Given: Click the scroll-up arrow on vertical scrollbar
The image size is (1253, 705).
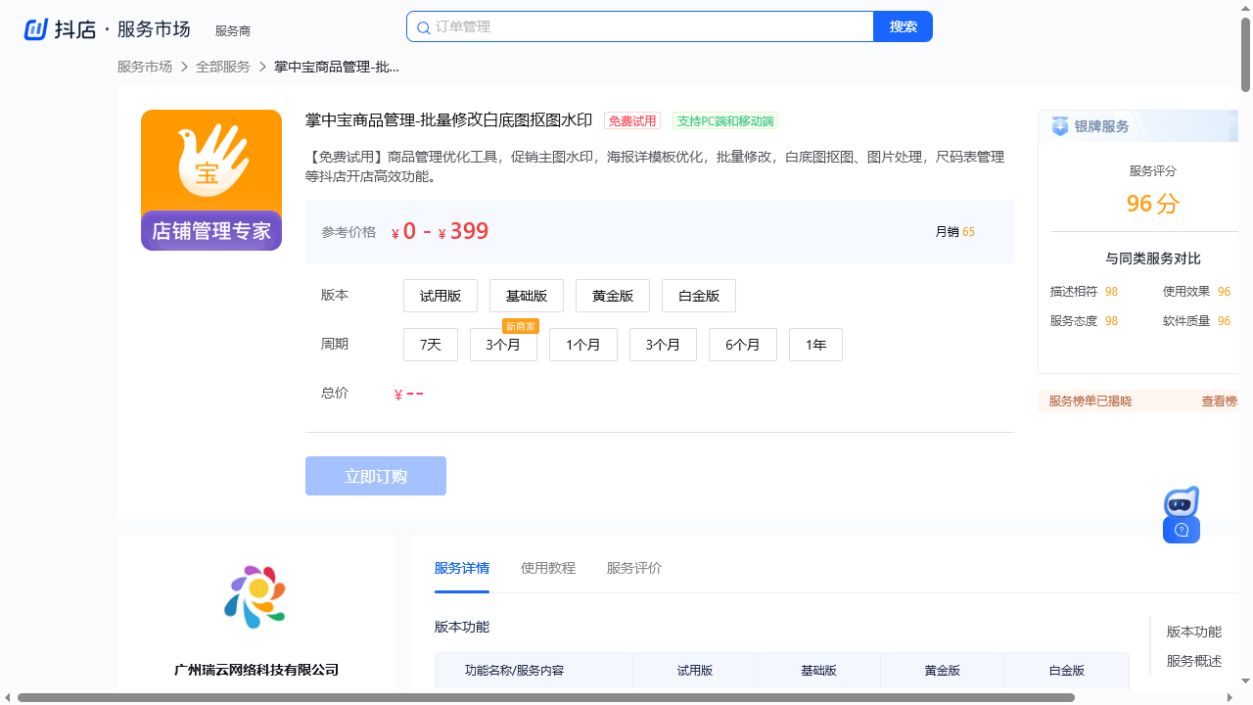Looking at the screenshot, I should [1246, 8].
